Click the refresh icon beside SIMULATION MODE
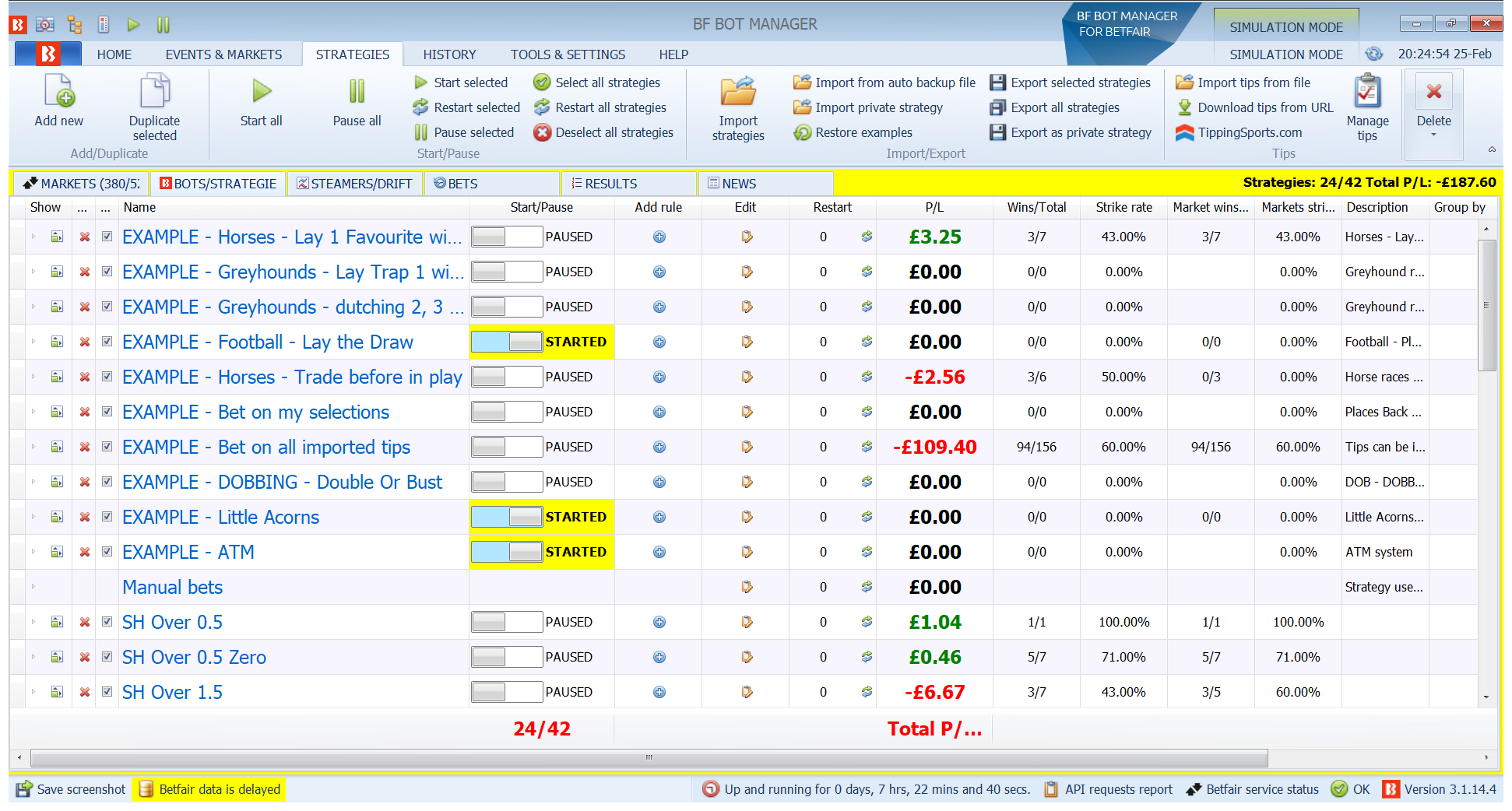 [1374, 54]
